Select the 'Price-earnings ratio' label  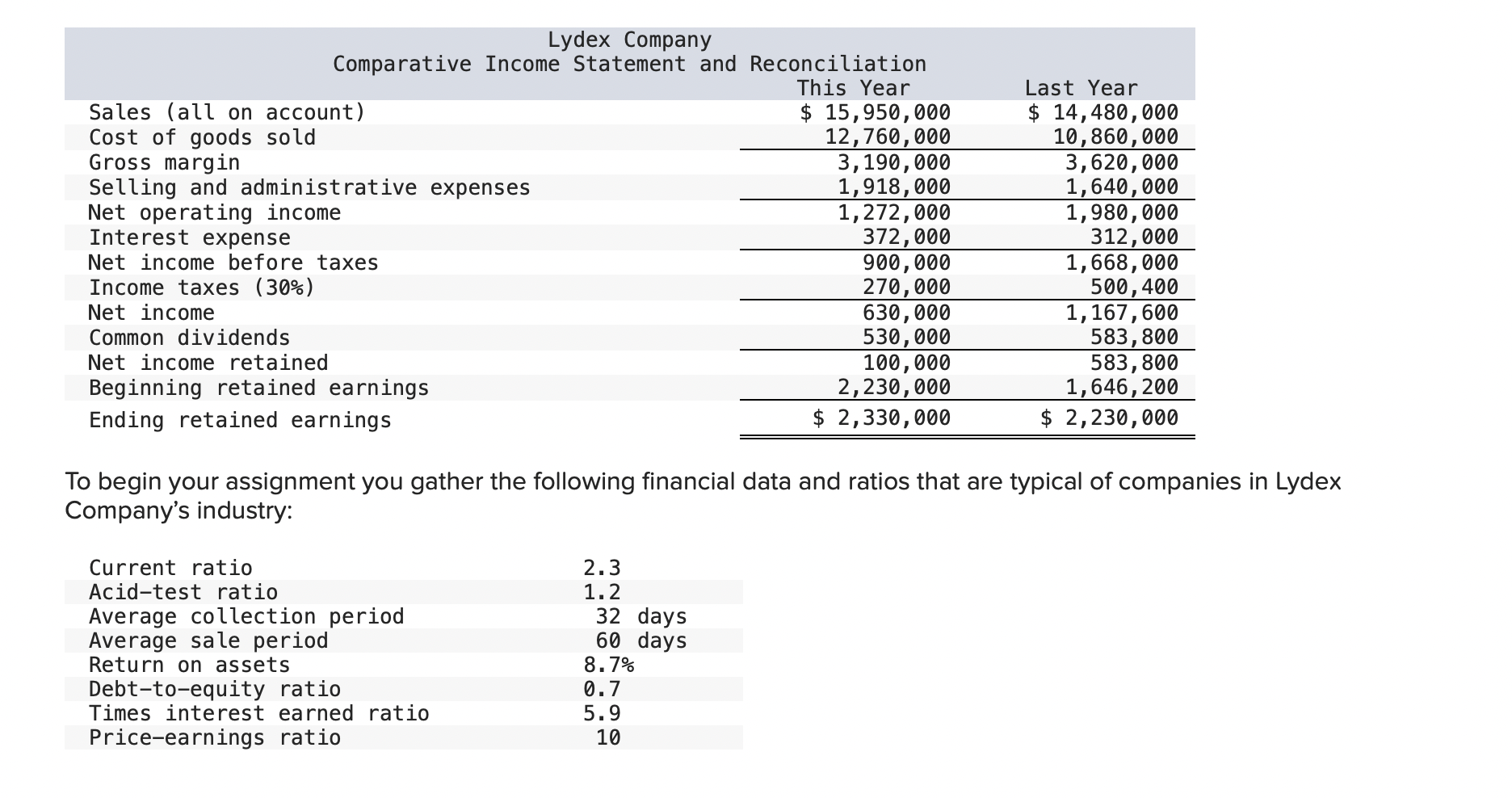click(x=215, y=737)
